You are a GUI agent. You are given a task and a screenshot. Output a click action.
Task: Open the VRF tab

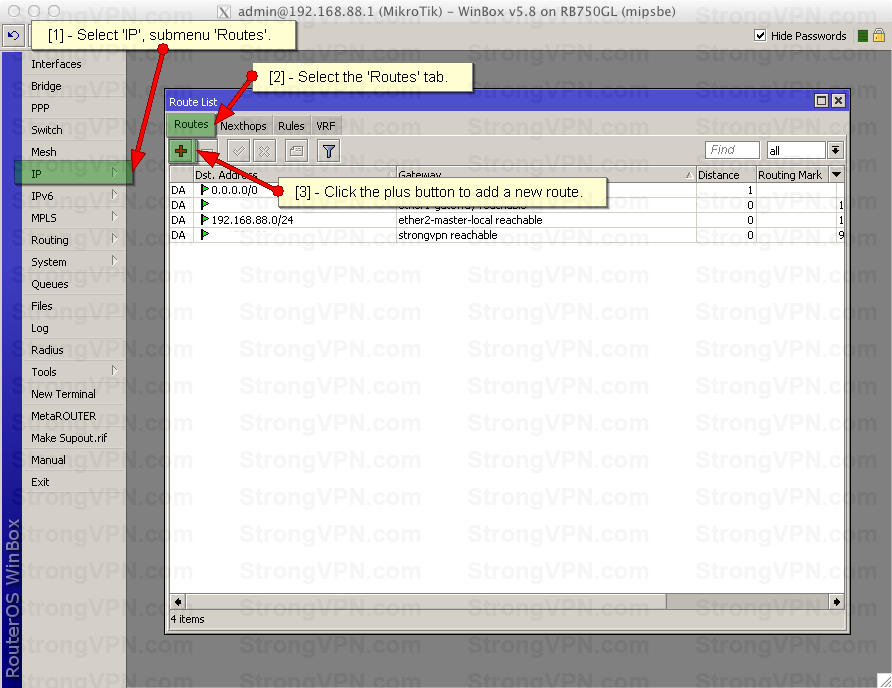point(326,126)
